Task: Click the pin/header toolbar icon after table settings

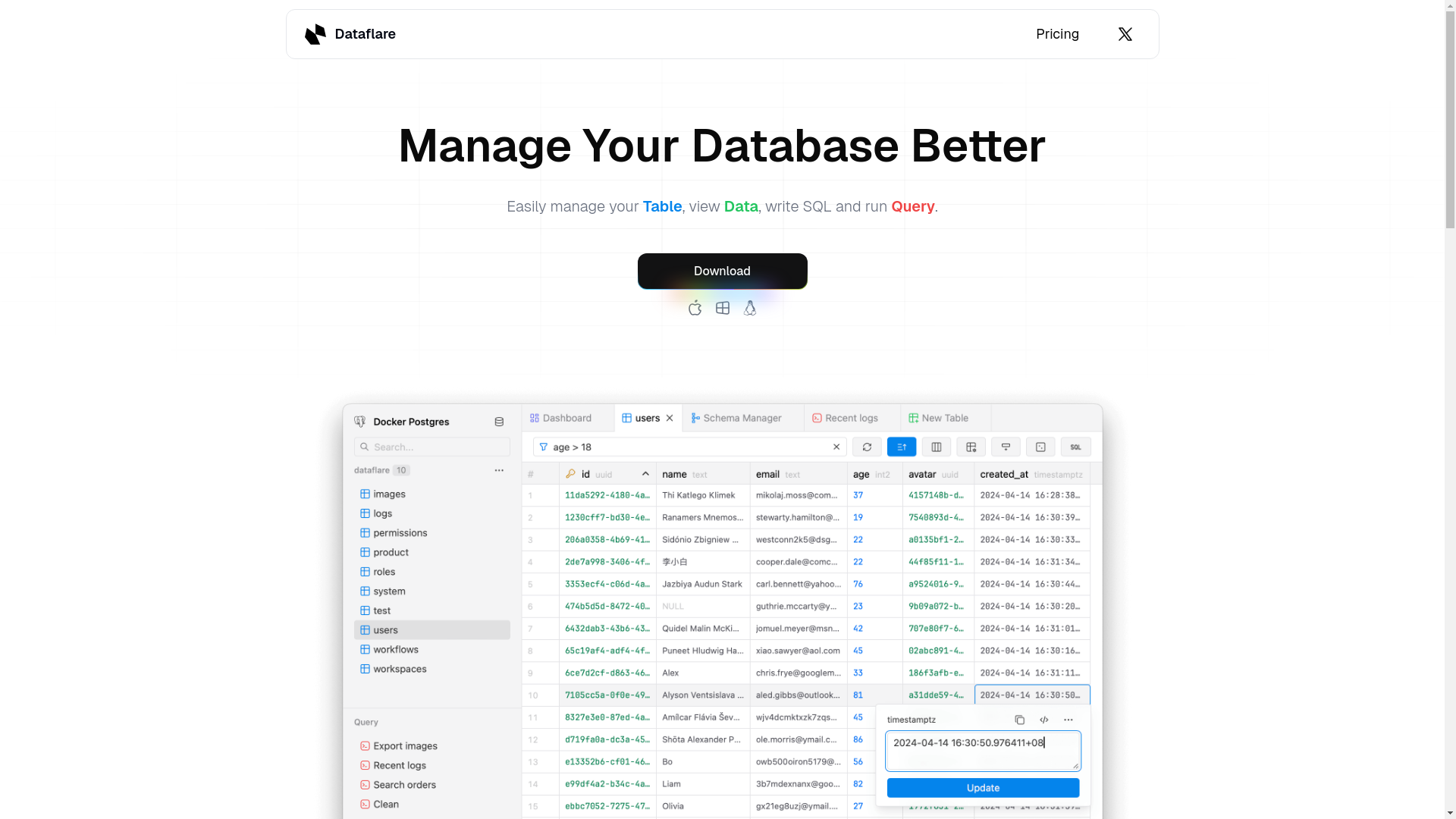Action: coord(1006,447)
